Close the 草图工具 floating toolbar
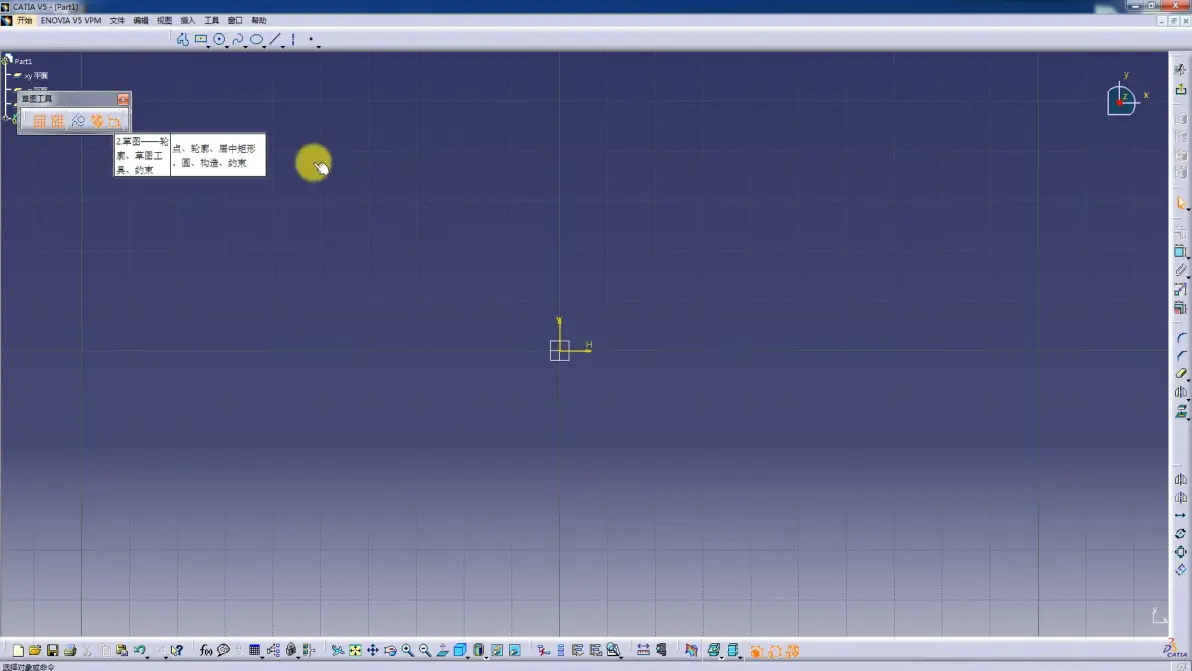The image size is (1192, 671). pyautogui.click(x=123, y=100)
